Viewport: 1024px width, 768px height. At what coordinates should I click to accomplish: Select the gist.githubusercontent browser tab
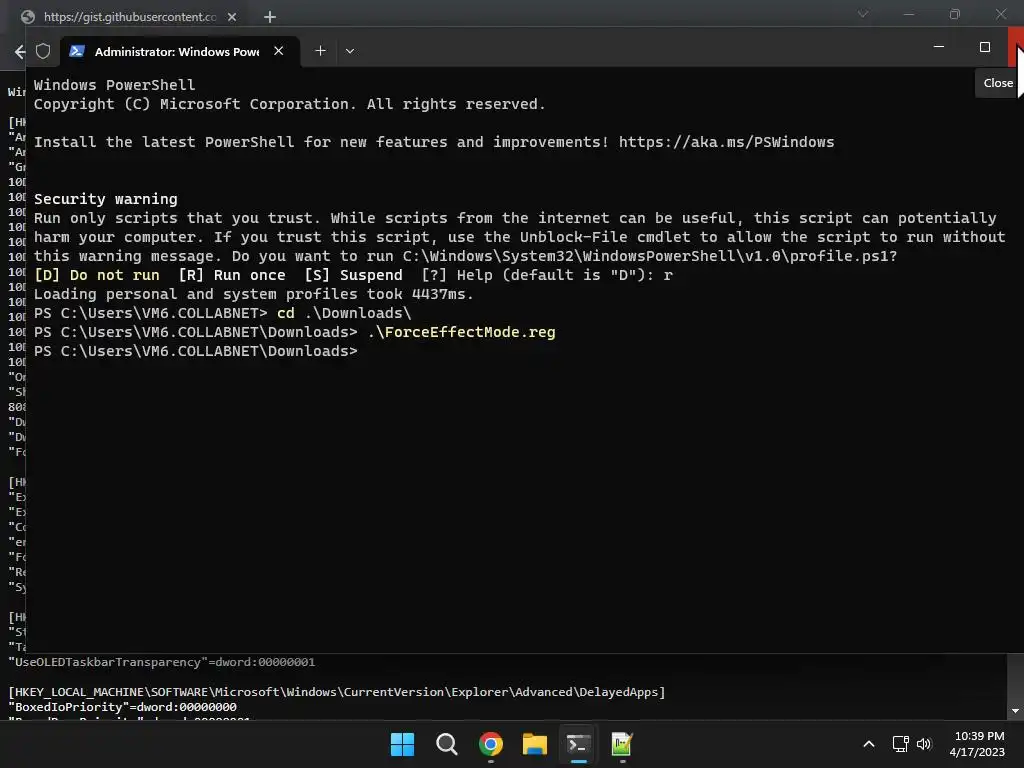pyautogui.click(x=129, y=17)
